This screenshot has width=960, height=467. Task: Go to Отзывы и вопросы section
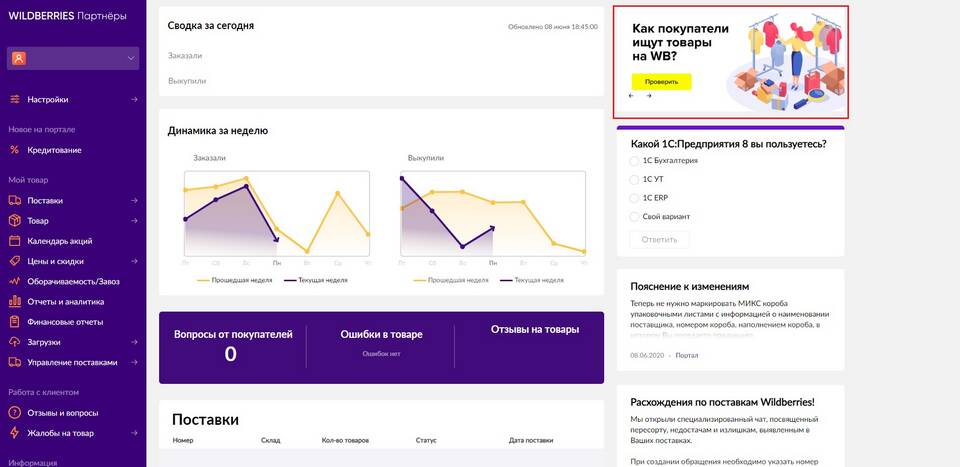[x=62, y=413]
